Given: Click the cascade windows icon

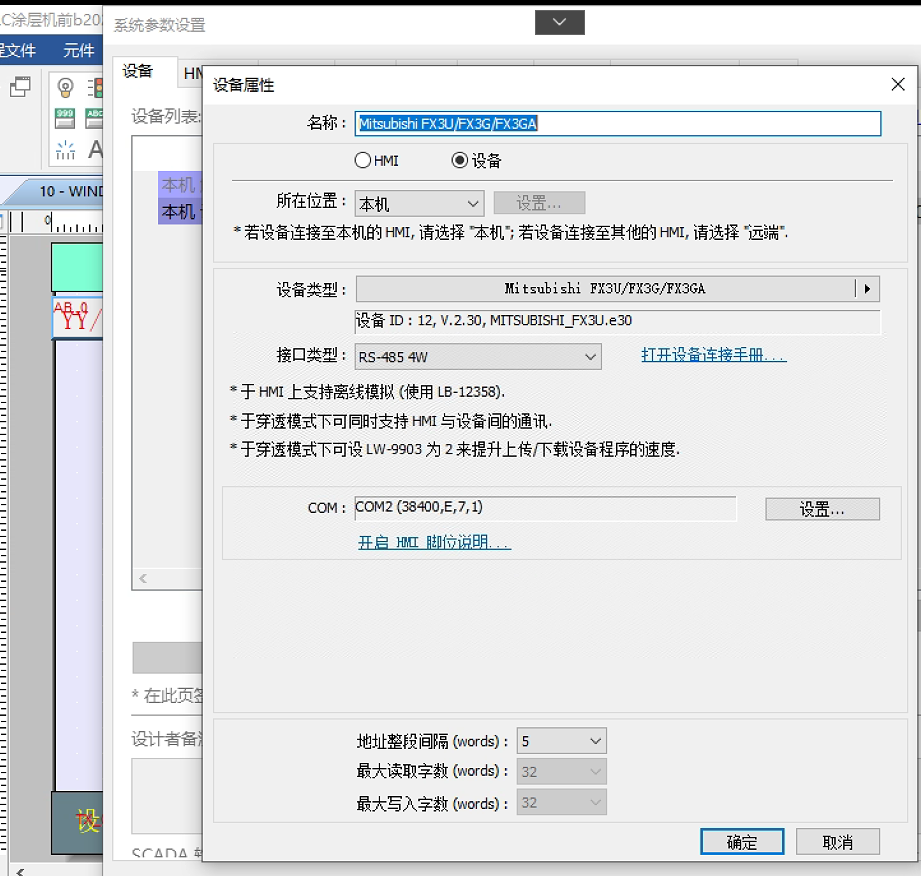Looking at the screenshot, I should [20, 87].
